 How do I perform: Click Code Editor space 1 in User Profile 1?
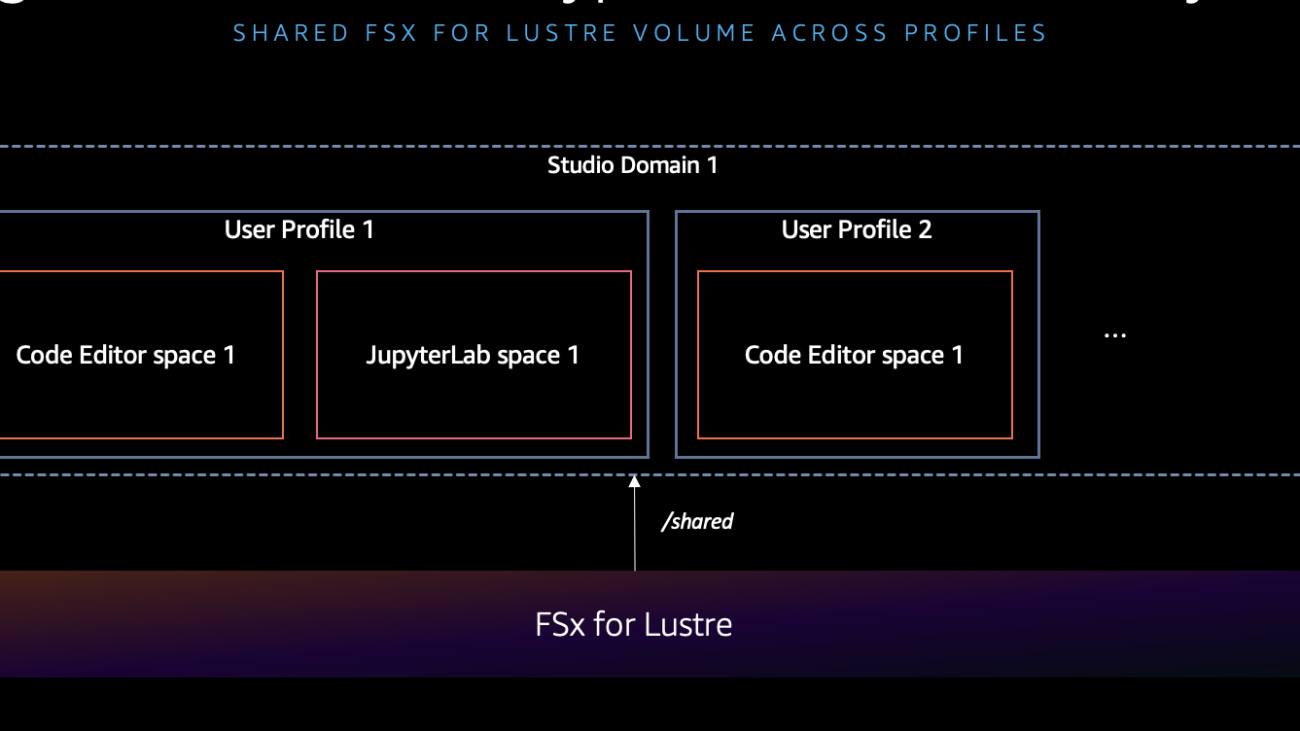pyautogui.click(x=141, y=355)
